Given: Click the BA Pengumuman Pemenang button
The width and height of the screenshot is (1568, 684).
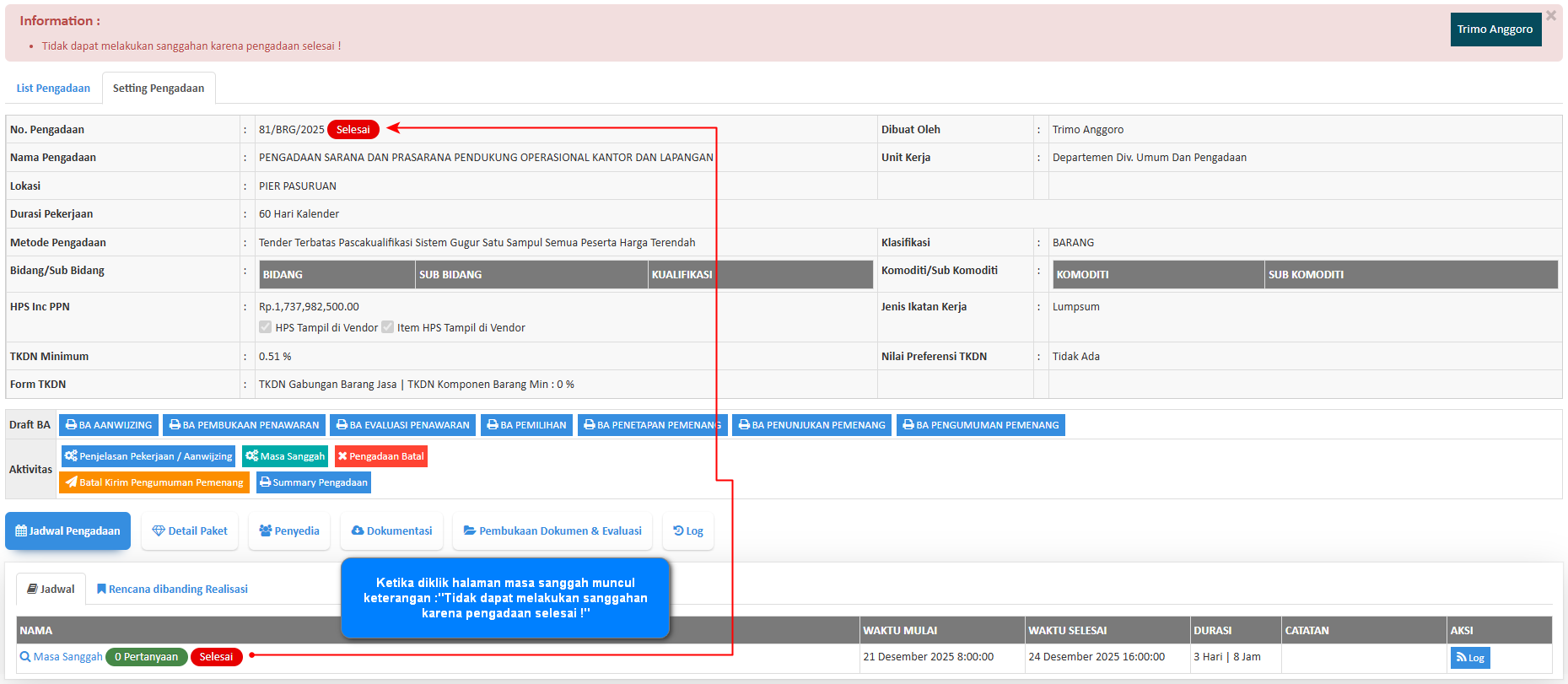Looking at the screenshot, I should [980, 425].
